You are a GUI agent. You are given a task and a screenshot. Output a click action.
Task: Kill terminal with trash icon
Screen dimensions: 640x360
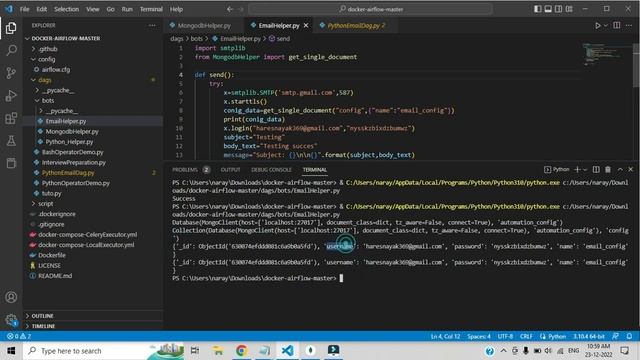608,169
